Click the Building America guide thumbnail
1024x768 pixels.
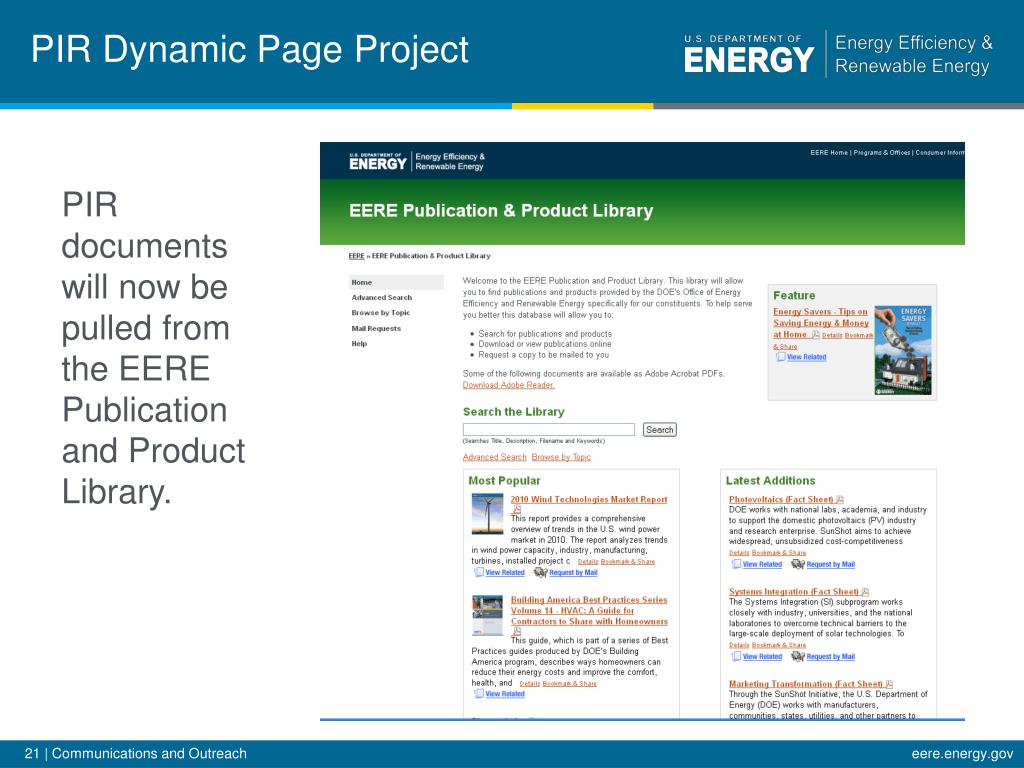[x=487, y=615]
